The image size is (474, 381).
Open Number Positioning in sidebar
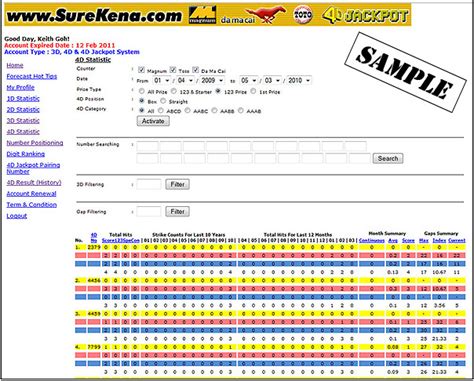pos(35,143)
